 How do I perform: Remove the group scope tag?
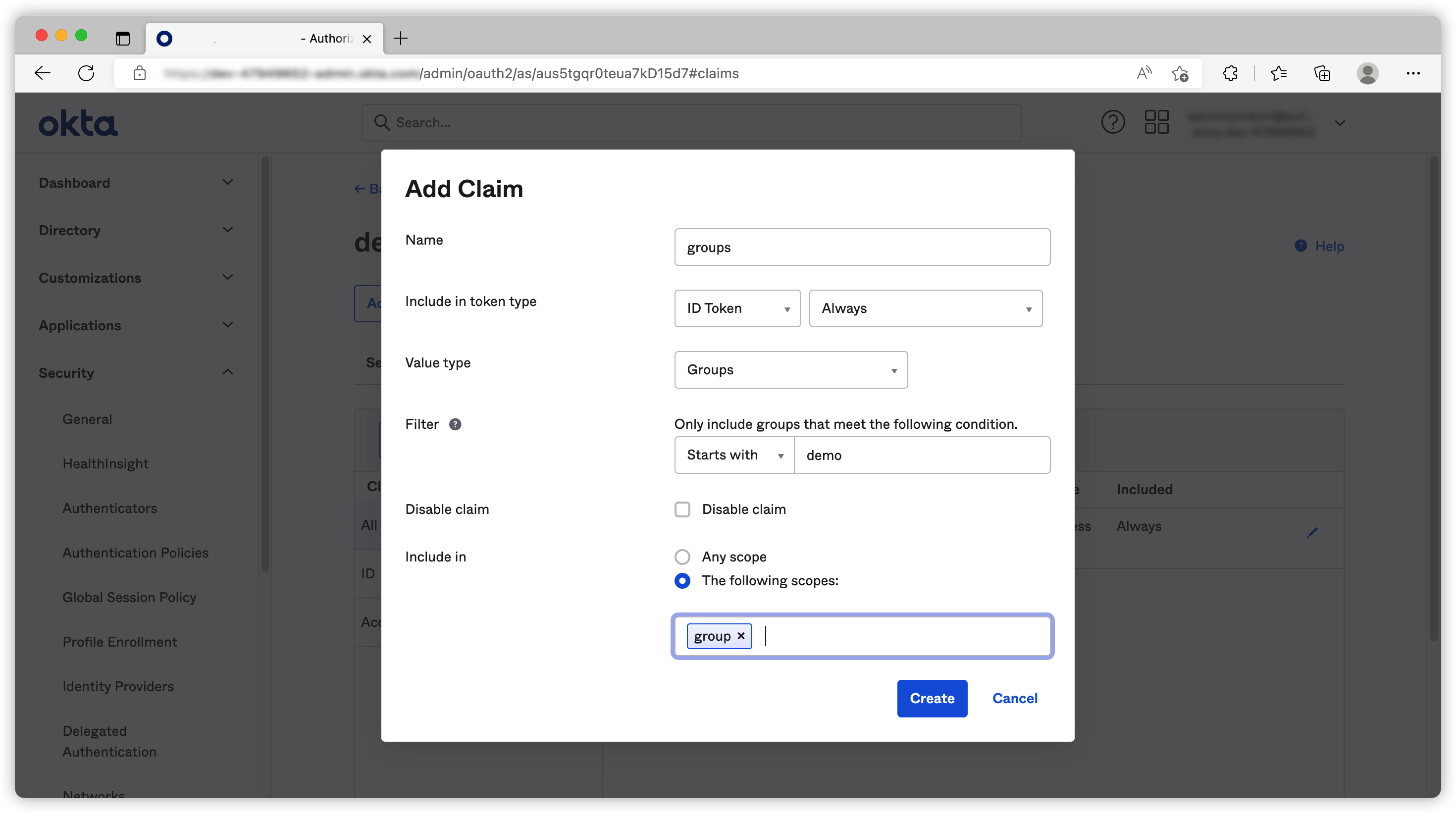pos(741,636)
